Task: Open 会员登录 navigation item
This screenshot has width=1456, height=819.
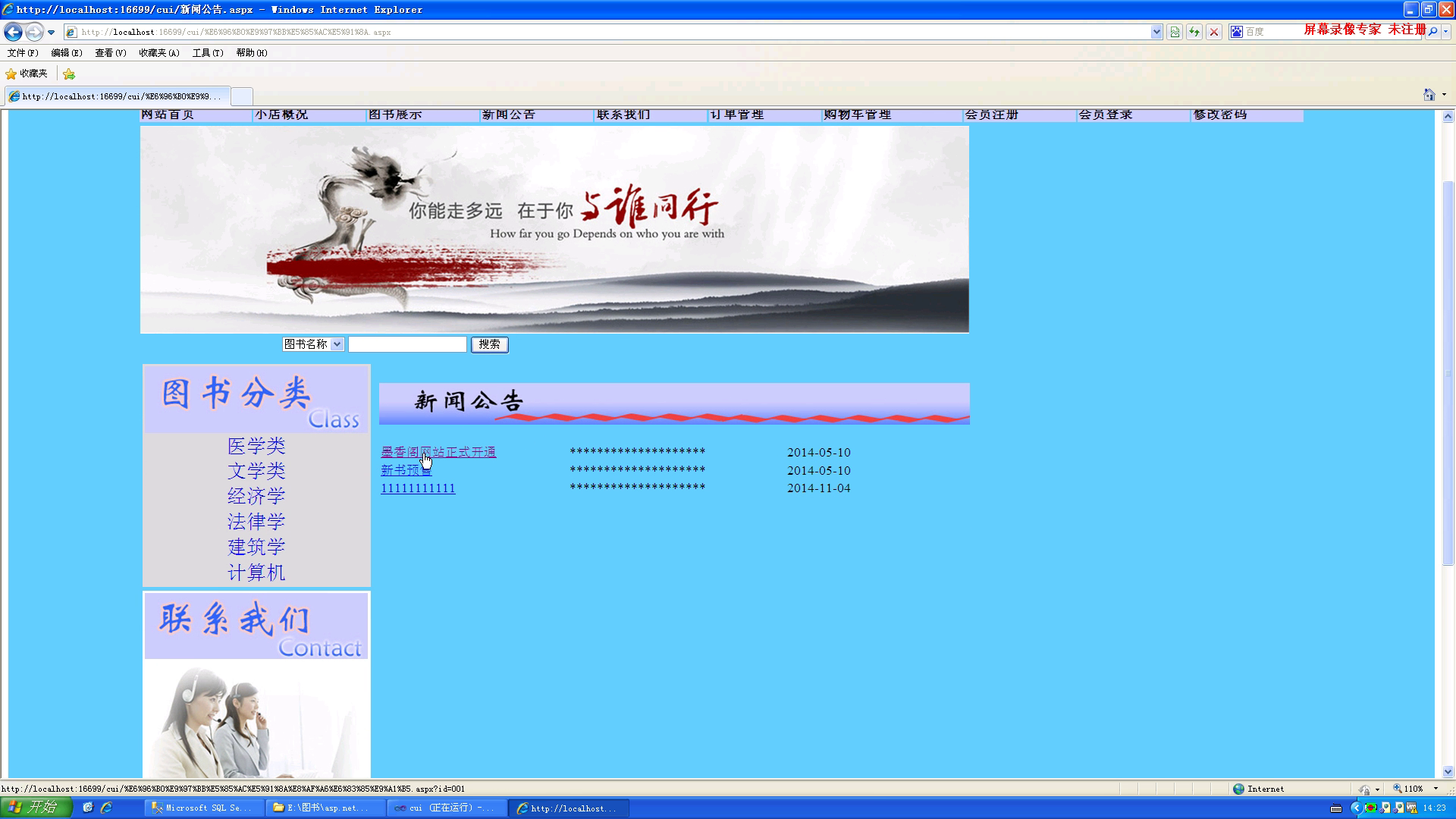Action: [1106, 115]
